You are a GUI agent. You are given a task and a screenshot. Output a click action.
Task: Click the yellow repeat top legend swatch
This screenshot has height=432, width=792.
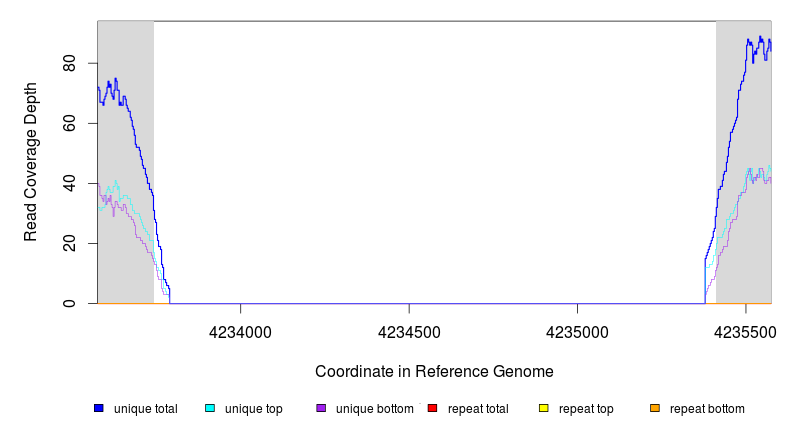[544, 408]
